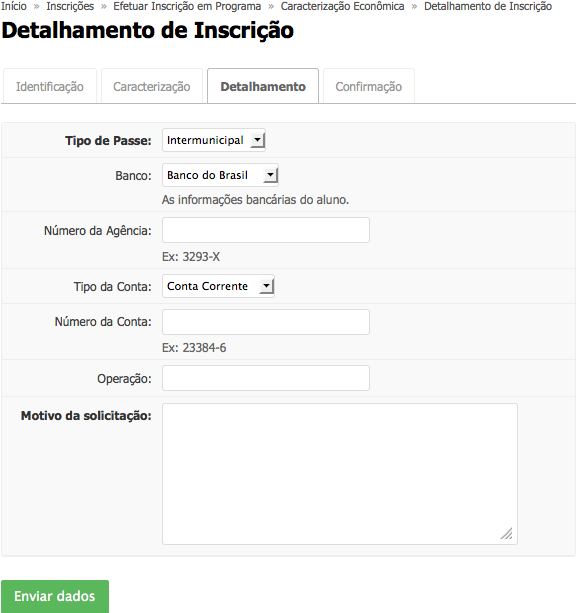This screenshot has height=613, width=578.
Task: Click the 'Número da Conta:' label
Action: click(103, 322)
